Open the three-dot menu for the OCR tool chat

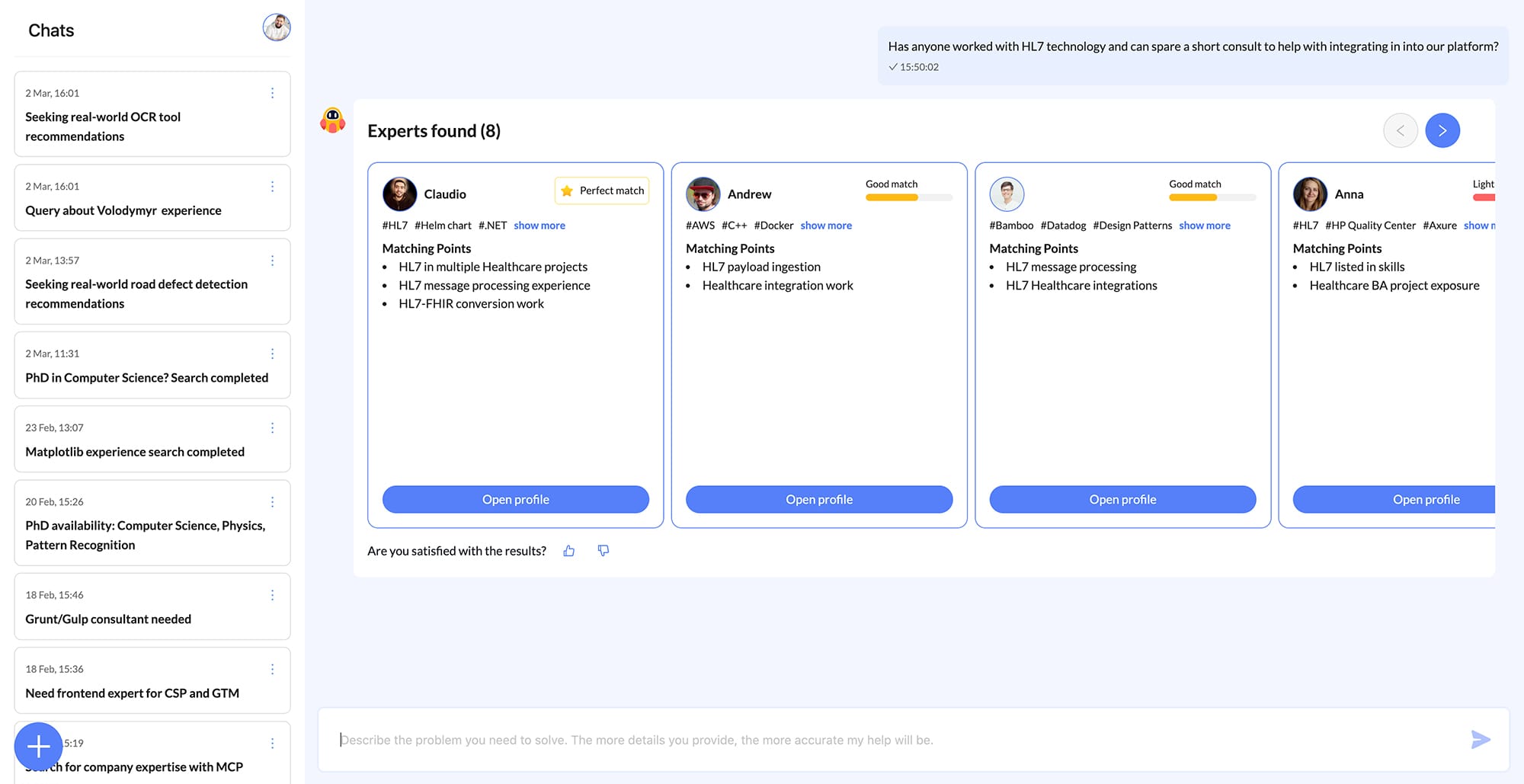coord(273,93)
